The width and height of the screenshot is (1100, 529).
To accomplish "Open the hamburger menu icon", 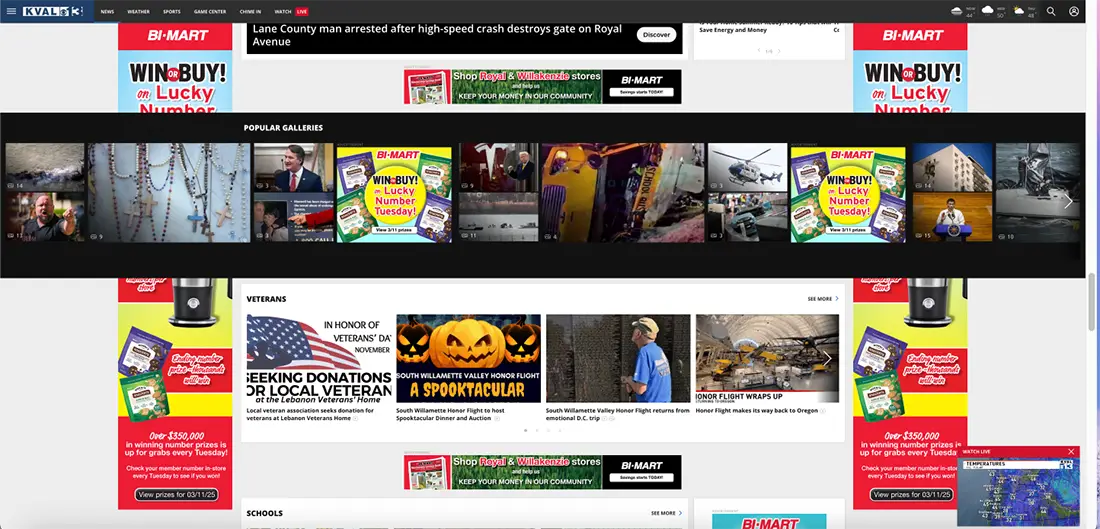I will pyautogui.click(x=11, y=11).
